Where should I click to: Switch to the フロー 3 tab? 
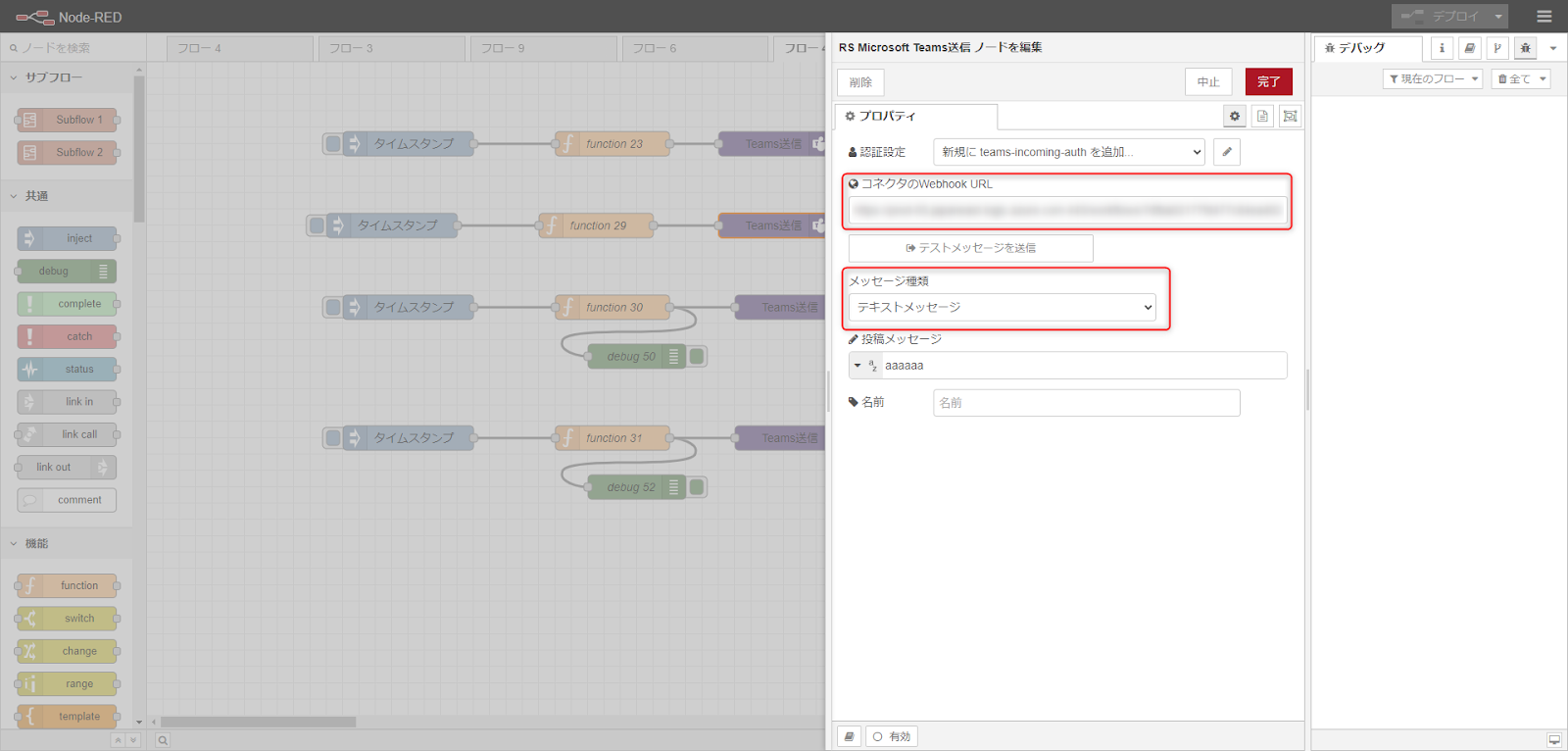392,48
